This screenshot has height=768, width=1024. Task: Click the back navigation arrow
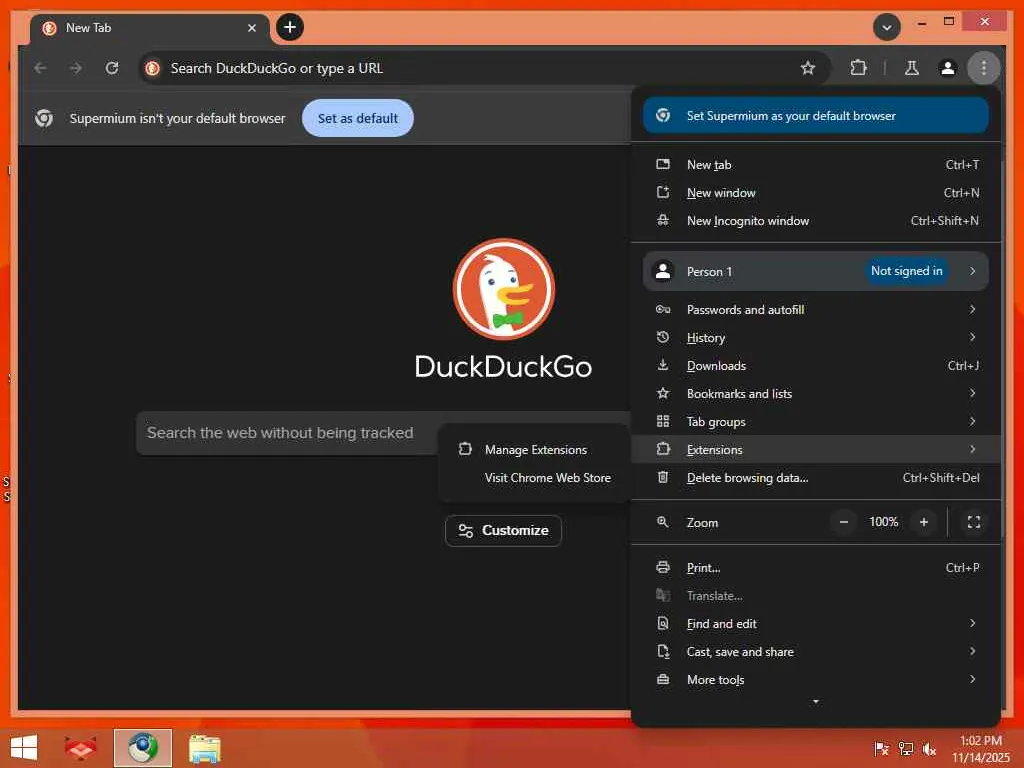40,68
